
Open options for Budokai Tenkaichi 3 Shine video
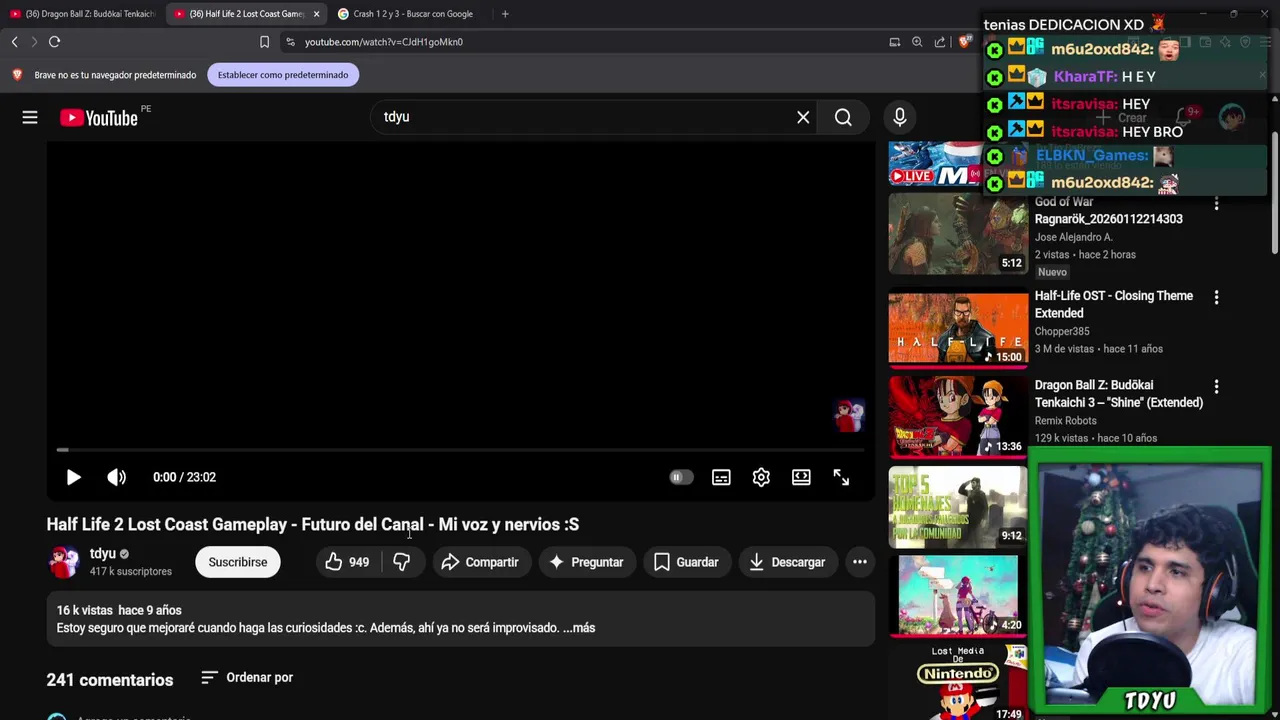(1216, 387)
